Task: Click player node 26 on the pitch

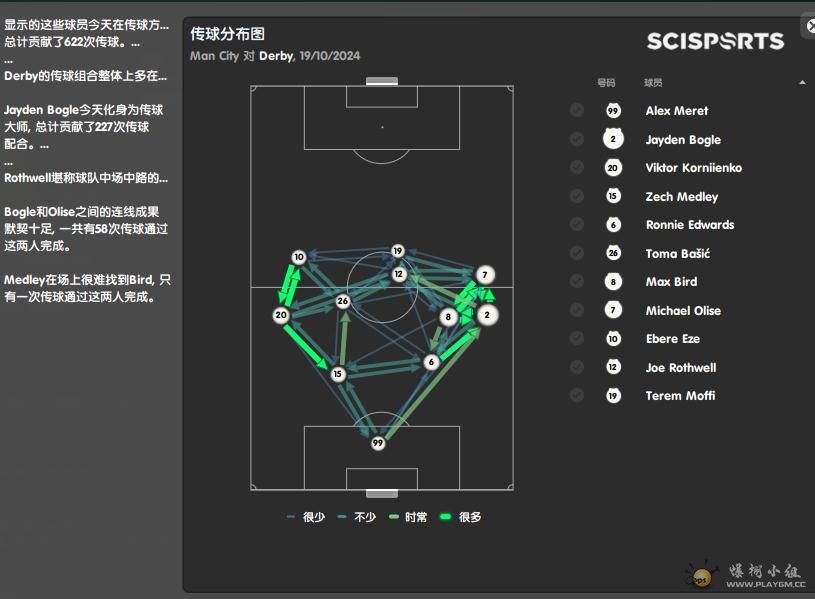Action: pyautogui.click(x=343, y=301)
